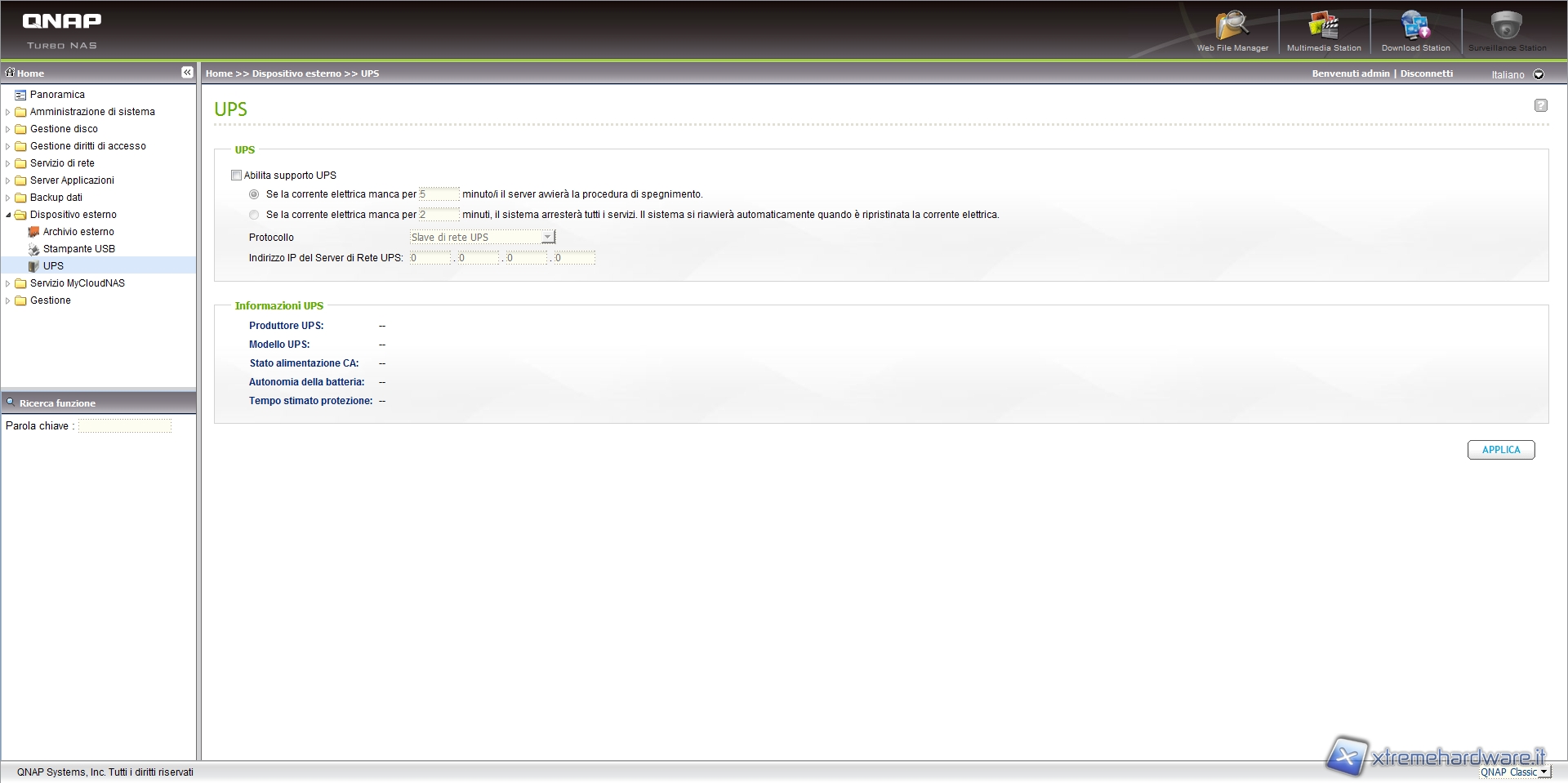Click the APPLICA button

click(x=1500, y=450)
